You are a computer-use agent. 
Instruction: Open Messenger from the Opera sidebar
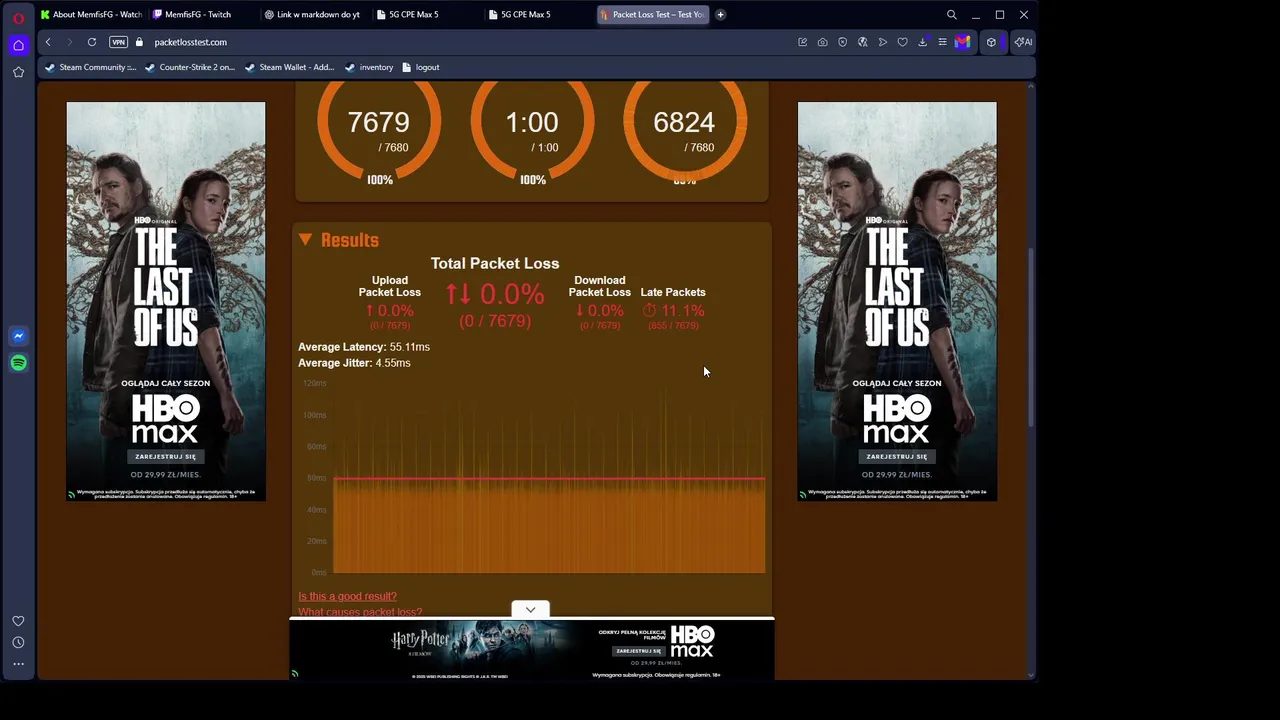pyautogui.click(x=18, y=336)
